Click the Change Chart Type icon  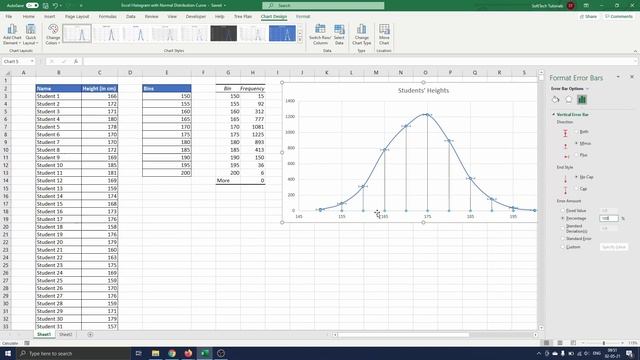361,29
